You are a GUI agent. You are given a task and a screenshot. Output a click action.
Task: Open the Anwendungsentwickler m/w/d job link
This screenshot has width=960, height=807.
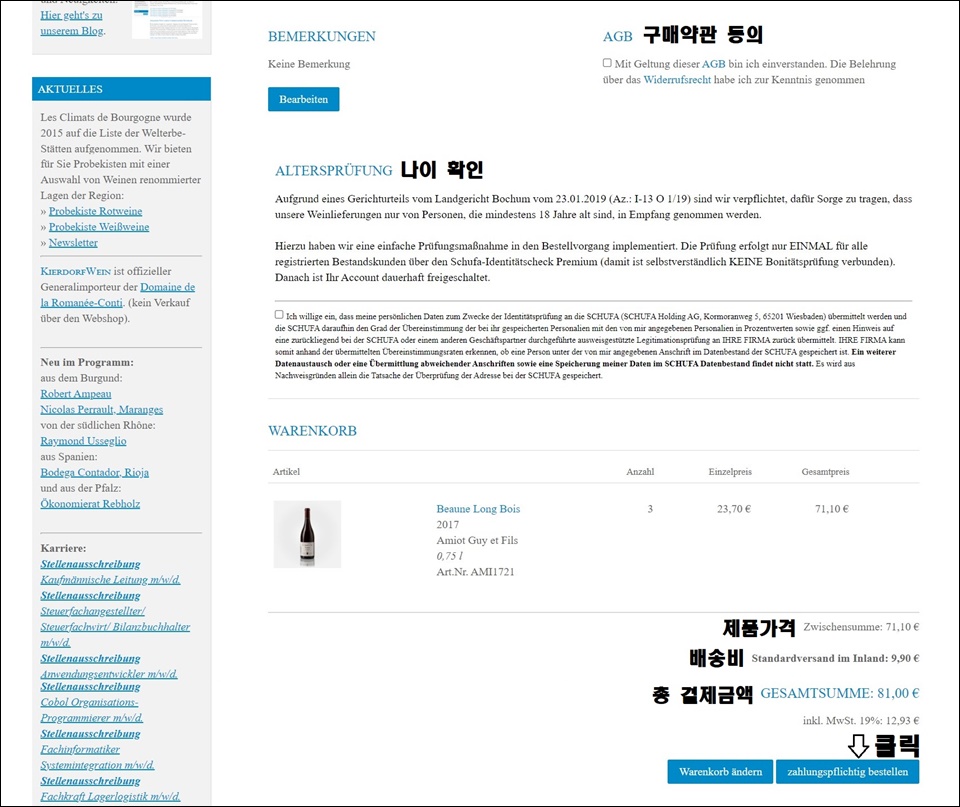pyautogui.click(x=109, y=674)
